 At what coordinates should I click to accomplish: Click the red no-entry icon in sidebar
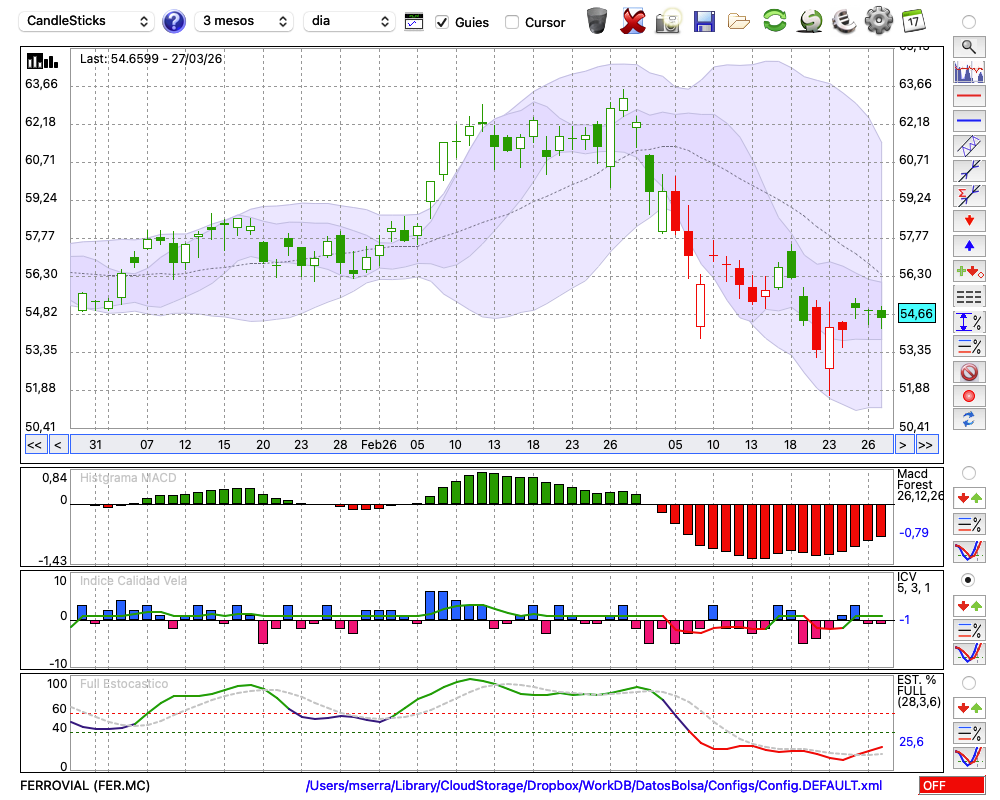968,371
